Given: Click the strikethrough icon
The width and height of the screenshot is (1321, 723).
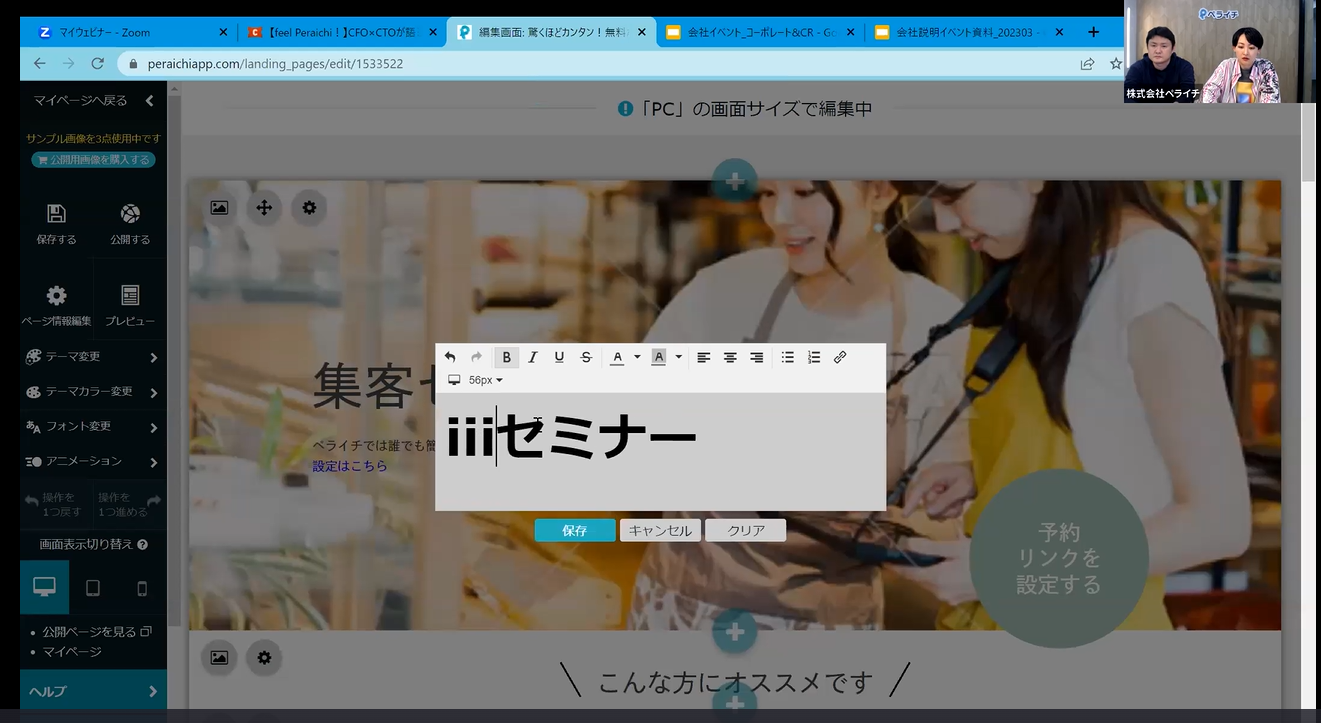Looking at the screenshot, I should (586, 357).
